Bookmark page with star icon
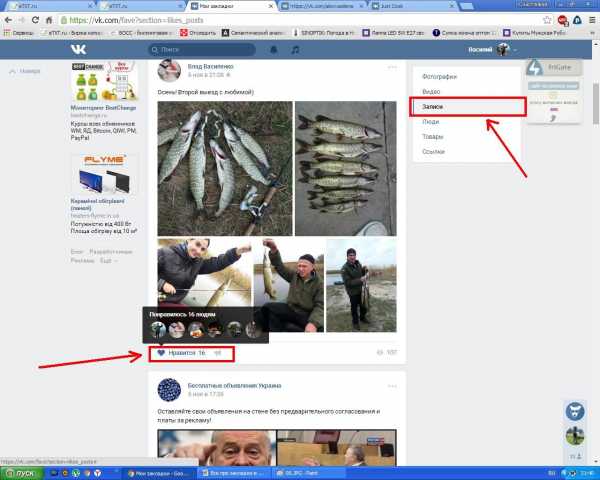Screen dimensions: 600x480 pyautogui.click(x=547, y=20)
